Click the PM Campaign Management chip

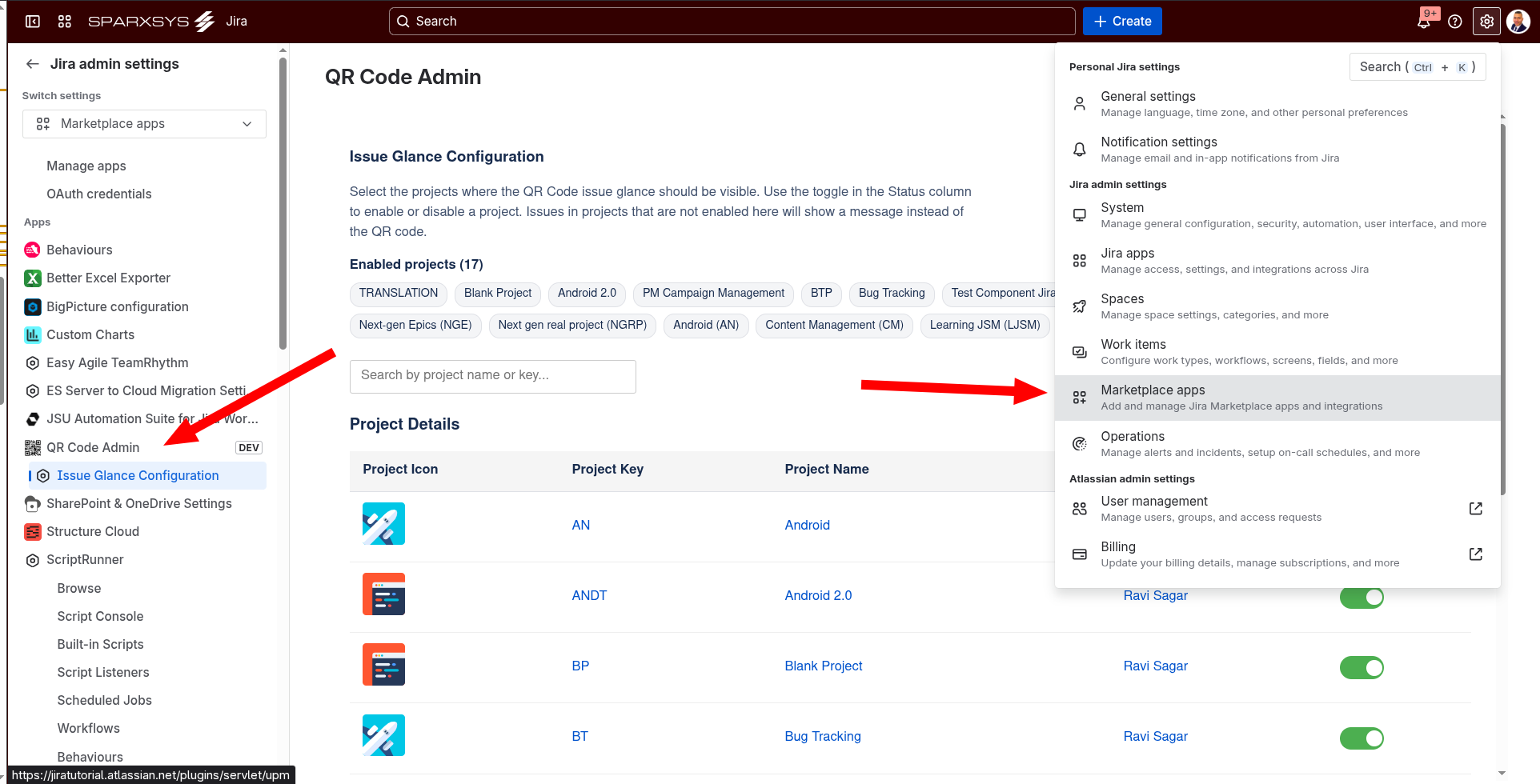tap(713, 294)
